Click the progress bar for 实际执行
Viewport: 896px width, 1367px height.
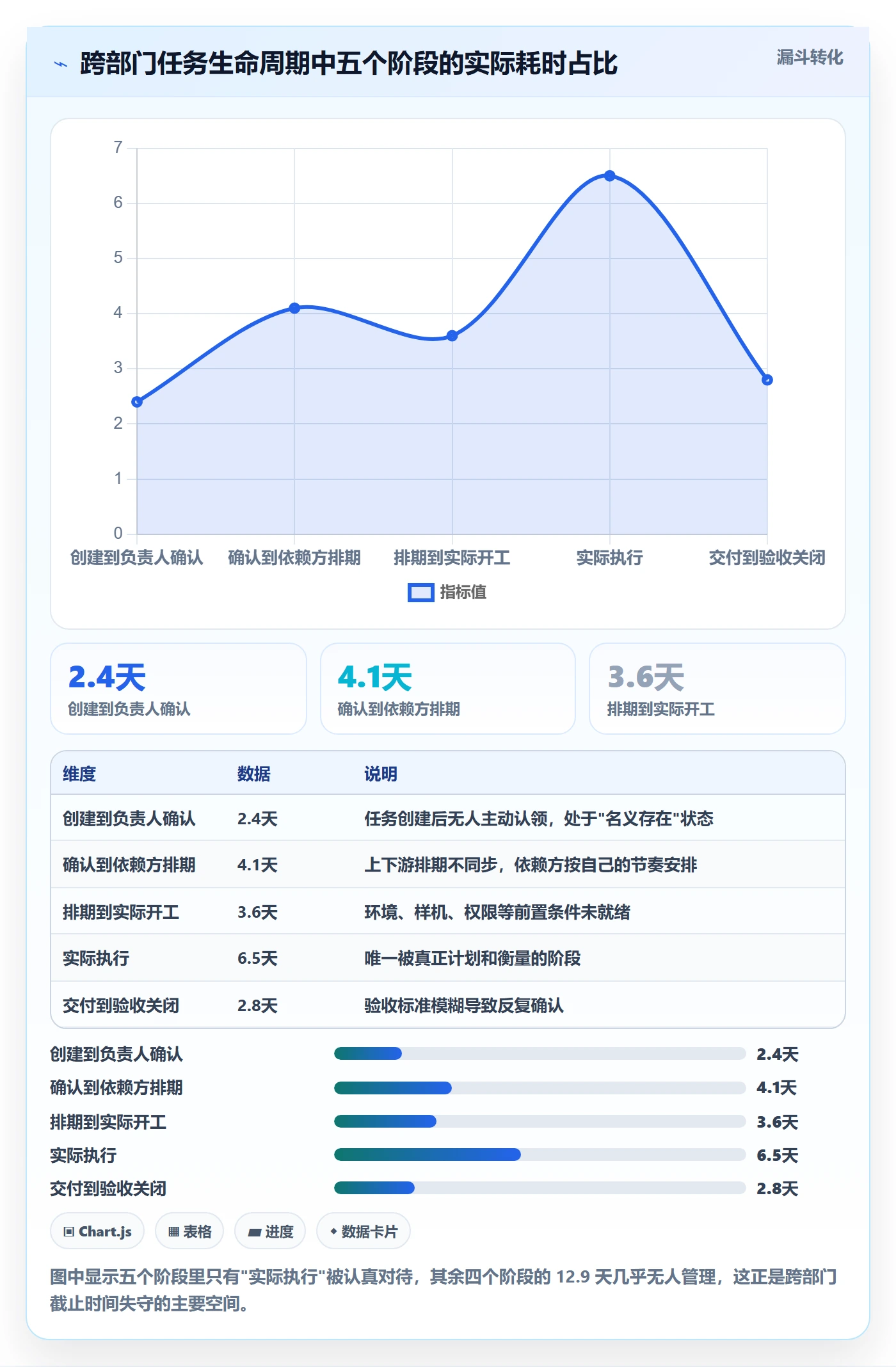pyautogui.click(x=540, y=1155)
